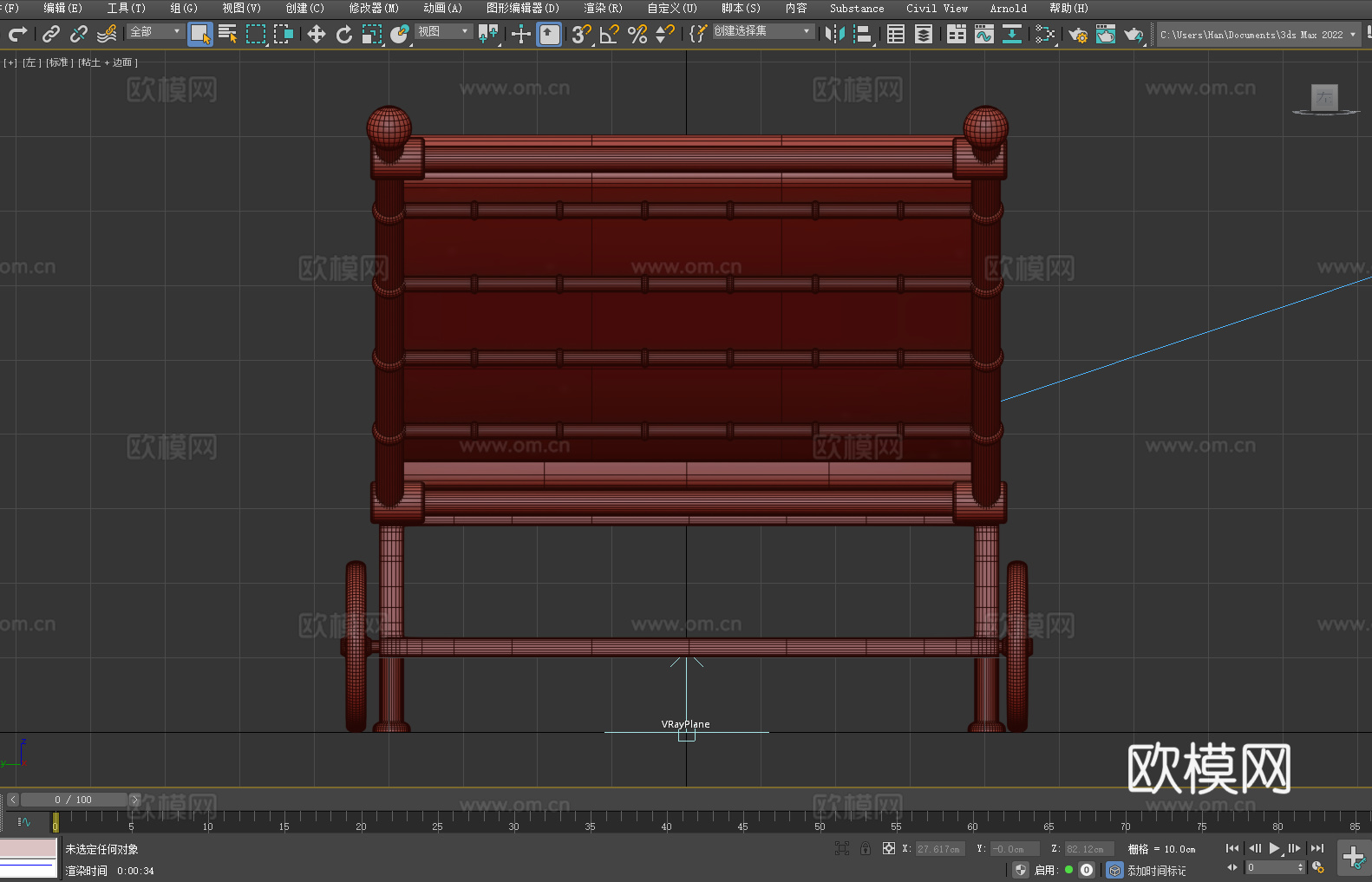Click the Previous Frame playback button
The width and height of the screenshot is (1372, 882).
[1254, 848]
